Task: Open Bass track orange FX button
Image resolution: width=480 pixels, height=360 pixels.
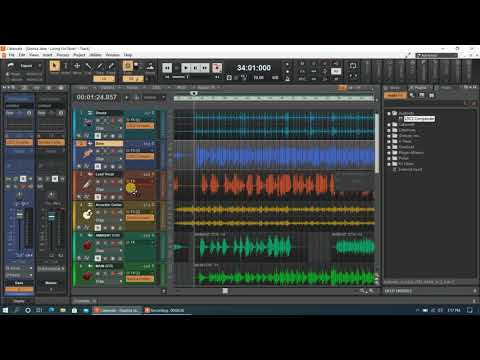Action: pos(140,156)
